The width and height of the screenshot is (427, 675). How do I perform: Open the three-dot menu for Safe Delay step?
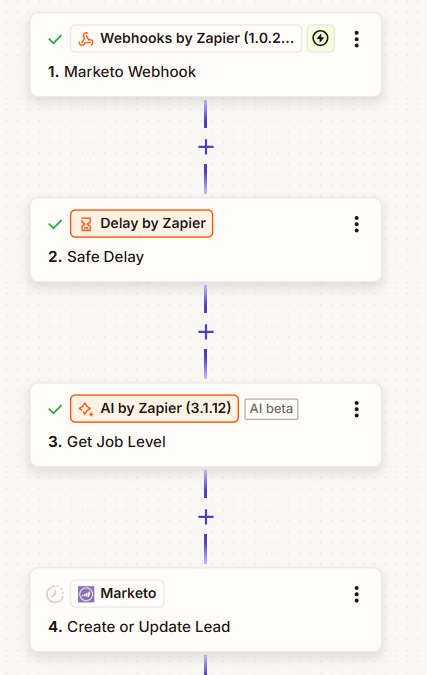[x=356, y=224]
